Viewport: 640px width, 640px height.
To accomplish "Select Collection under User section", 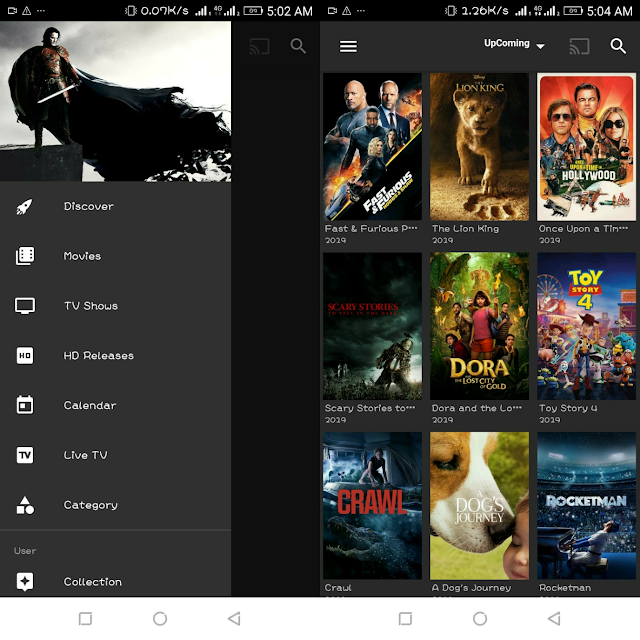I will 116,582.
